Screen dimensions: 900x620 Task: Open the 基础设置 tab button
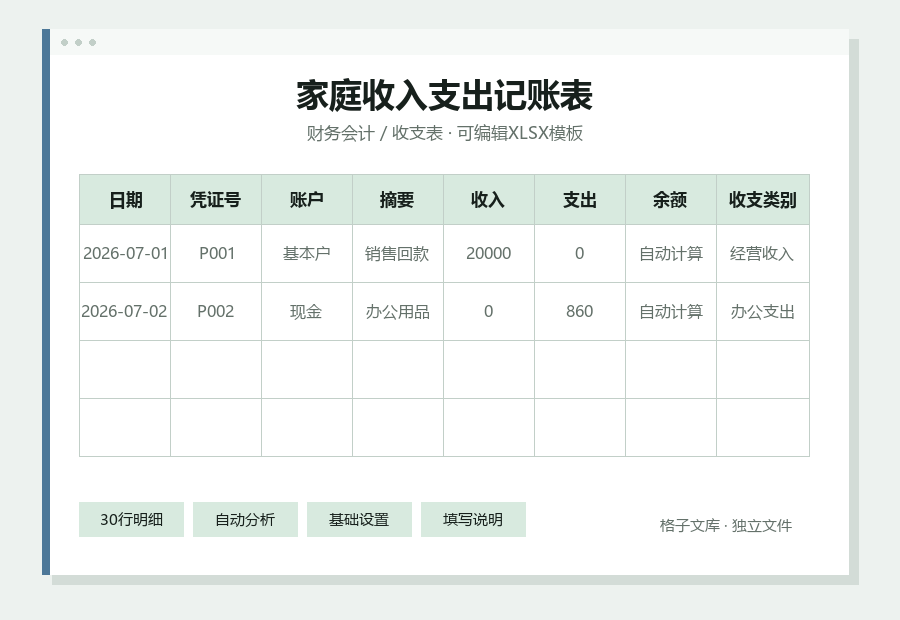359,520
